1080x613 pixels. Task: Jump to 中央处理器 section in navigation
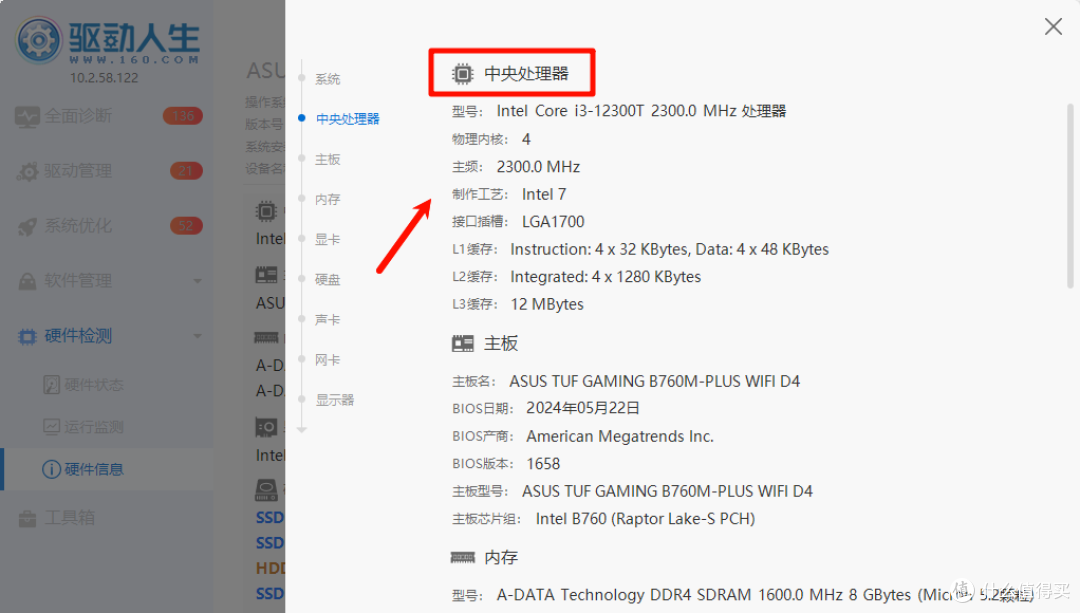348,119
